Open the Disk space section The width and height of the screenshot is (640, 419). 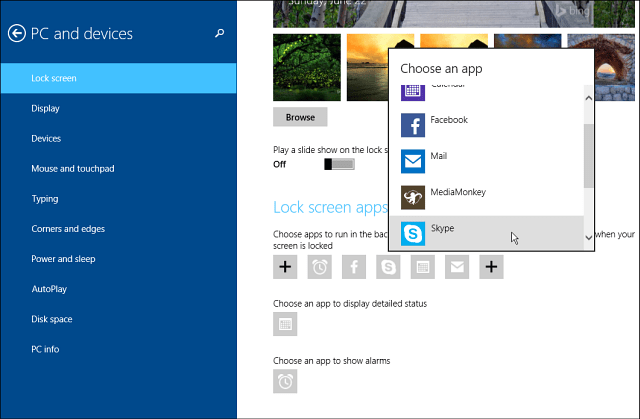(x=118, y=319)
